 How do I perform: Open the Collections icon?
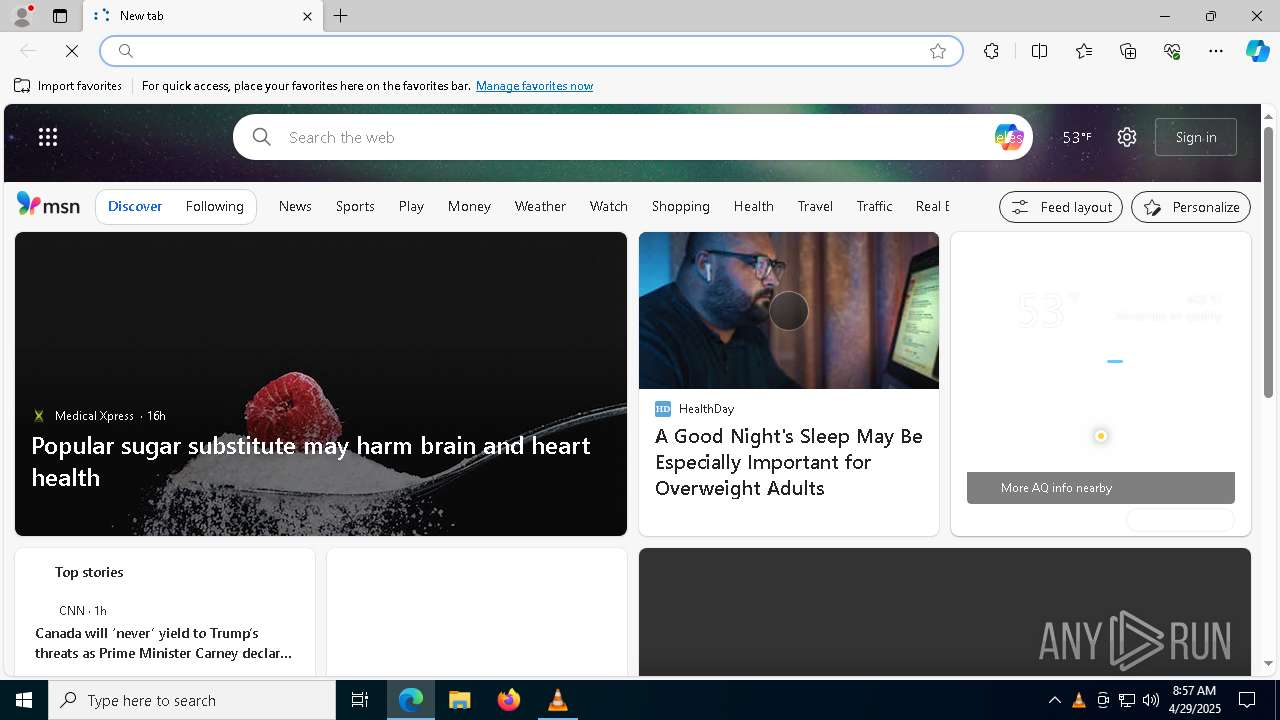1128,51
